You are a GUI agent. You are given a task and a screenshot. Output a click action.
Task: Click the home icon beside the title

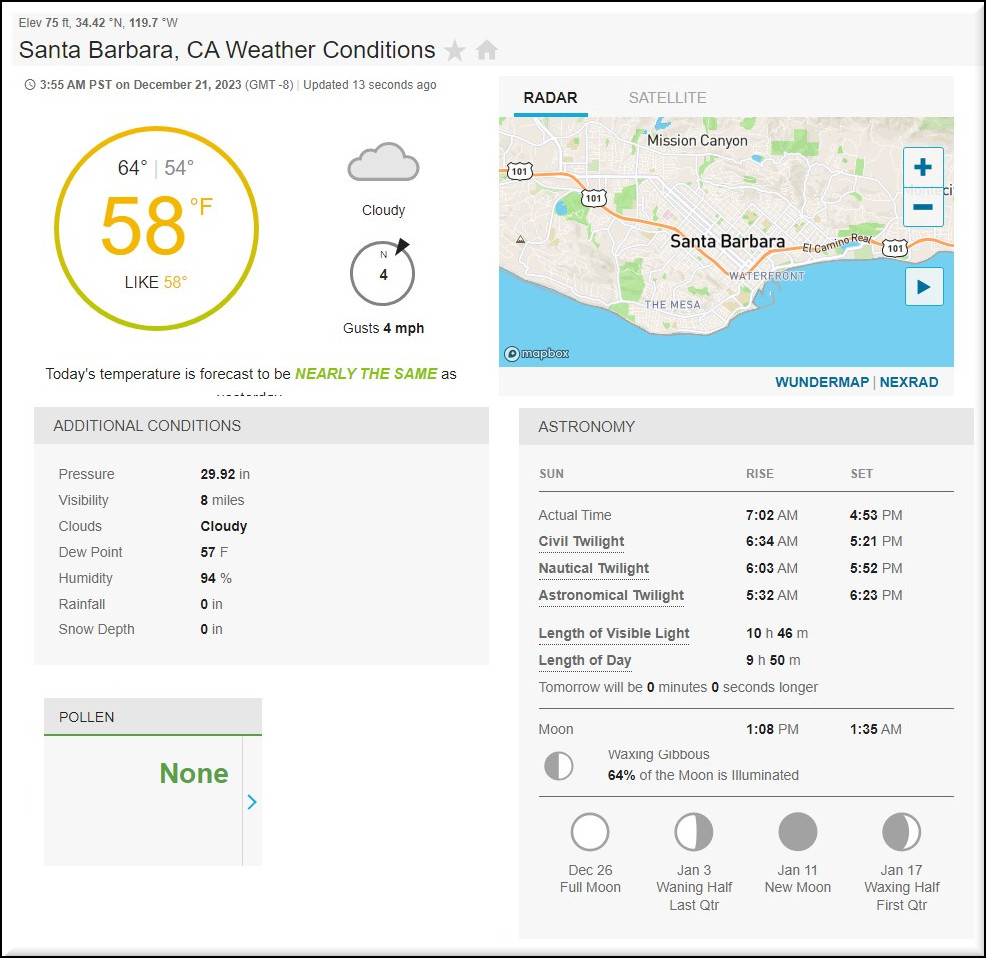[487, 51]
